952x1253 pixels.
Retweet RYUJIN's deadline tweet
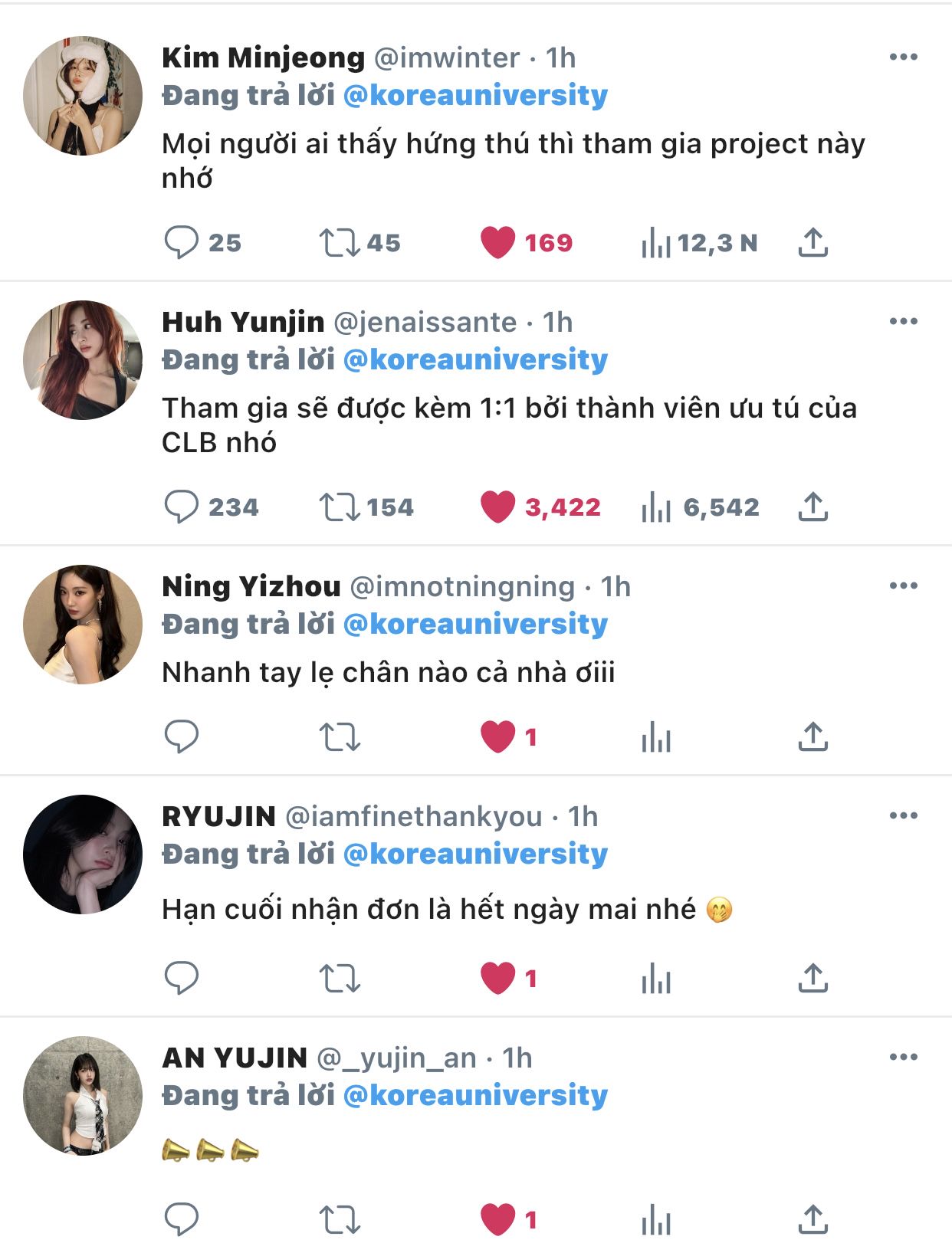coord(340,979)
